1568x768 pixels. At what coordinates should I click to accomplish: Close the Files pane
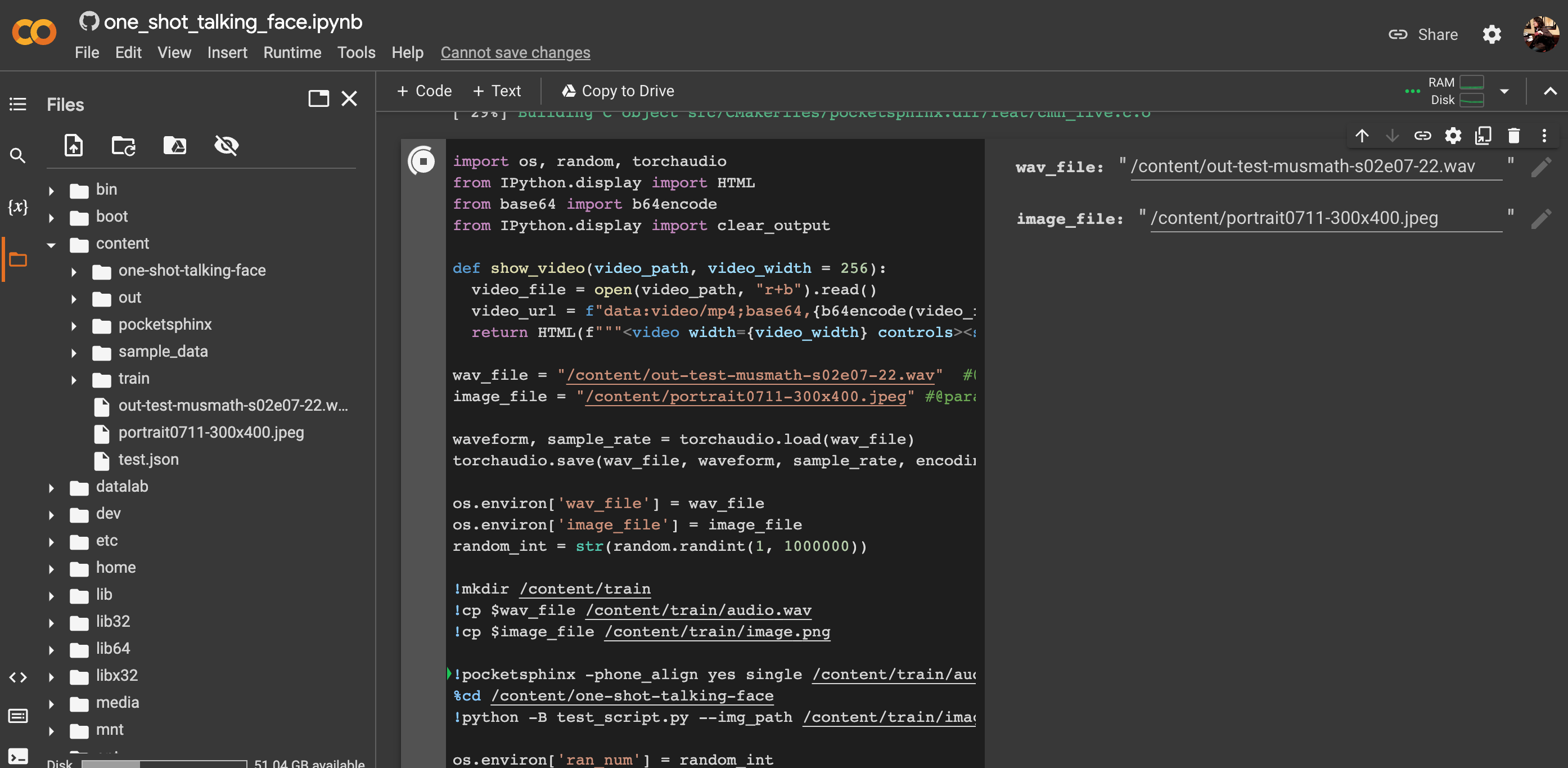point(349,98)
